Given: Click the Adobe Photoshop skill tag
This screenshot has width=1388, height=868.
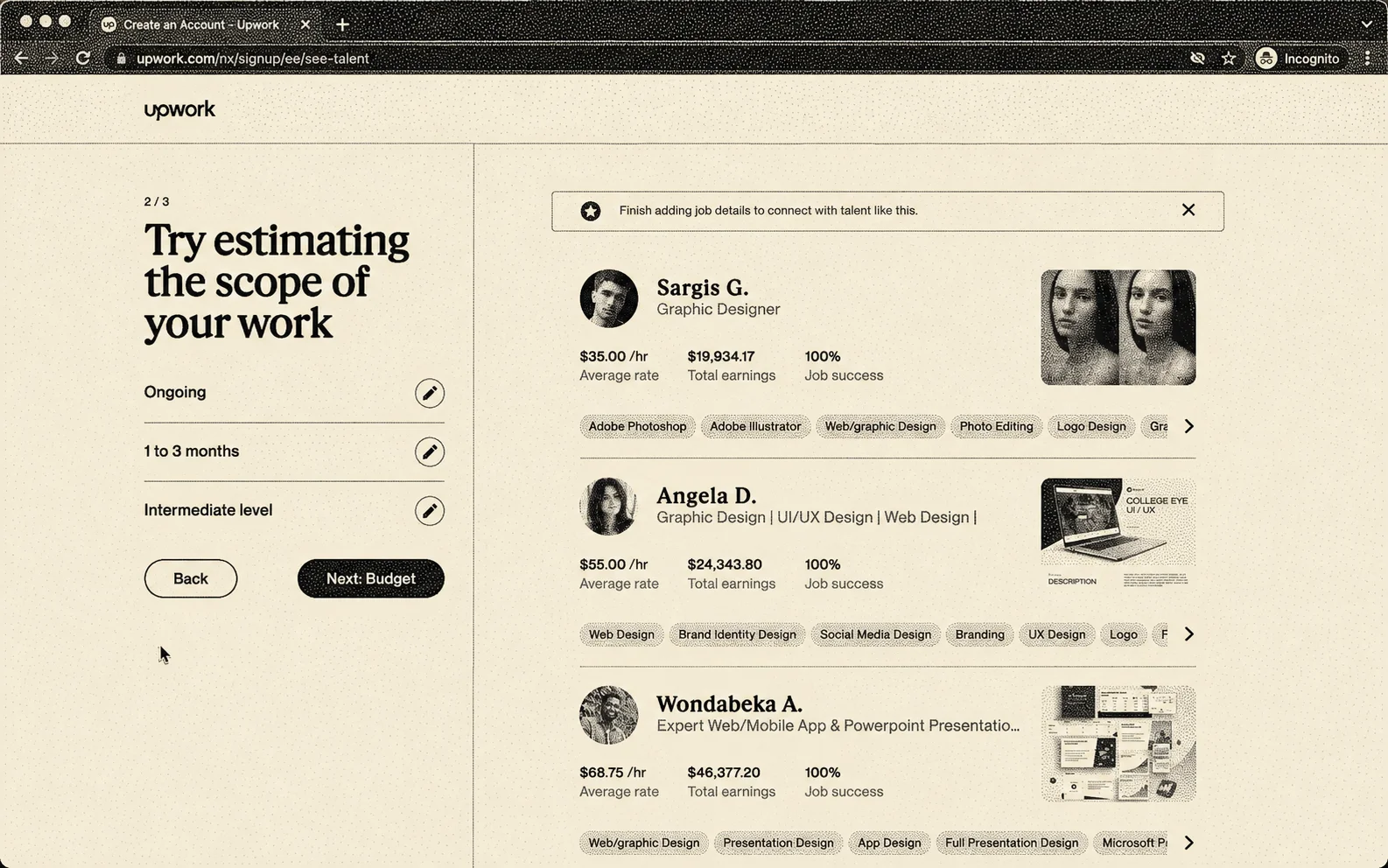Looking at the screenshot, I should 637,426.
